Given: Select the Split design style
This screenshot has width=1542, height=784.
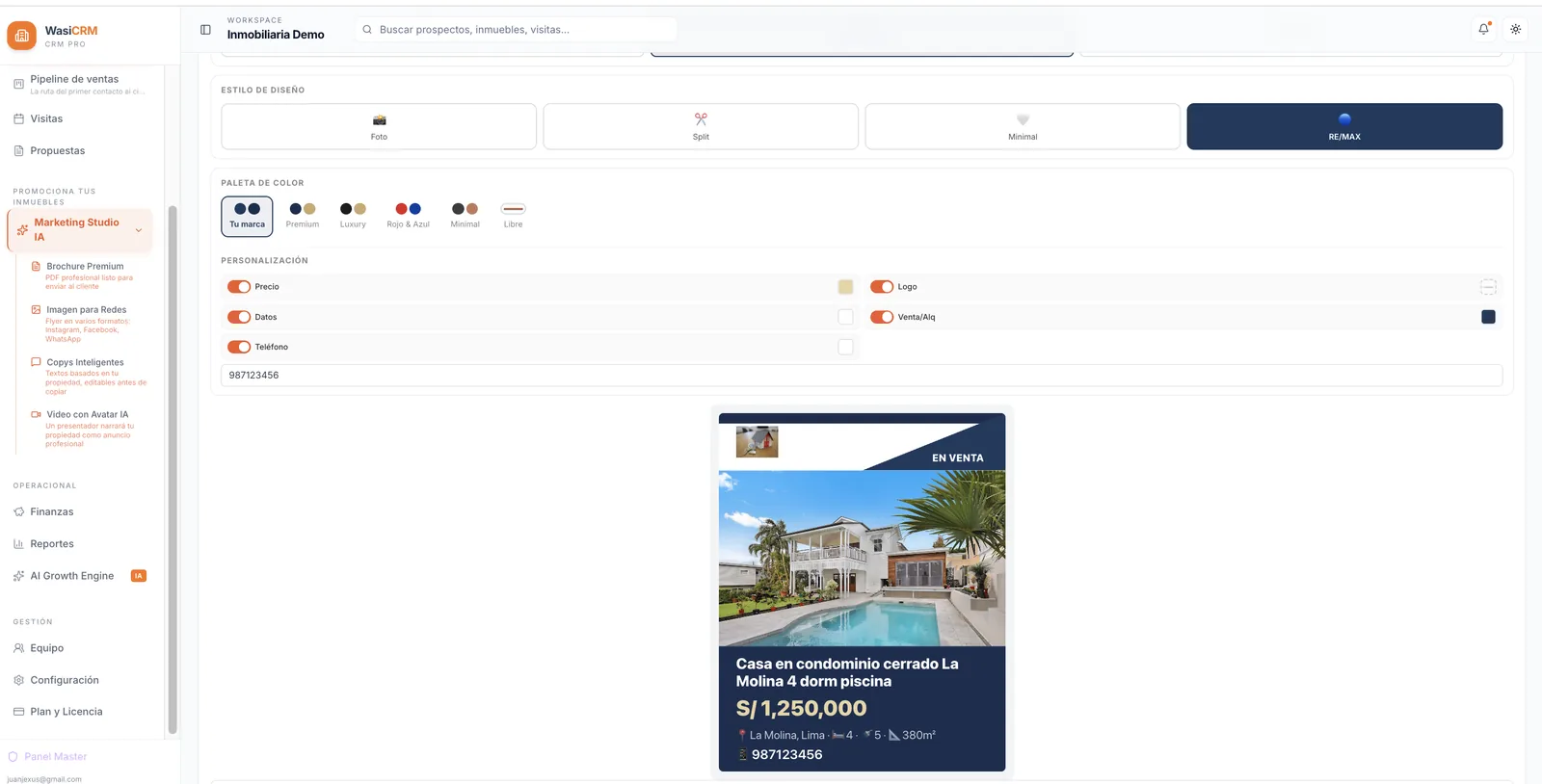Looking at the screenshot, I should coord(701,126).
